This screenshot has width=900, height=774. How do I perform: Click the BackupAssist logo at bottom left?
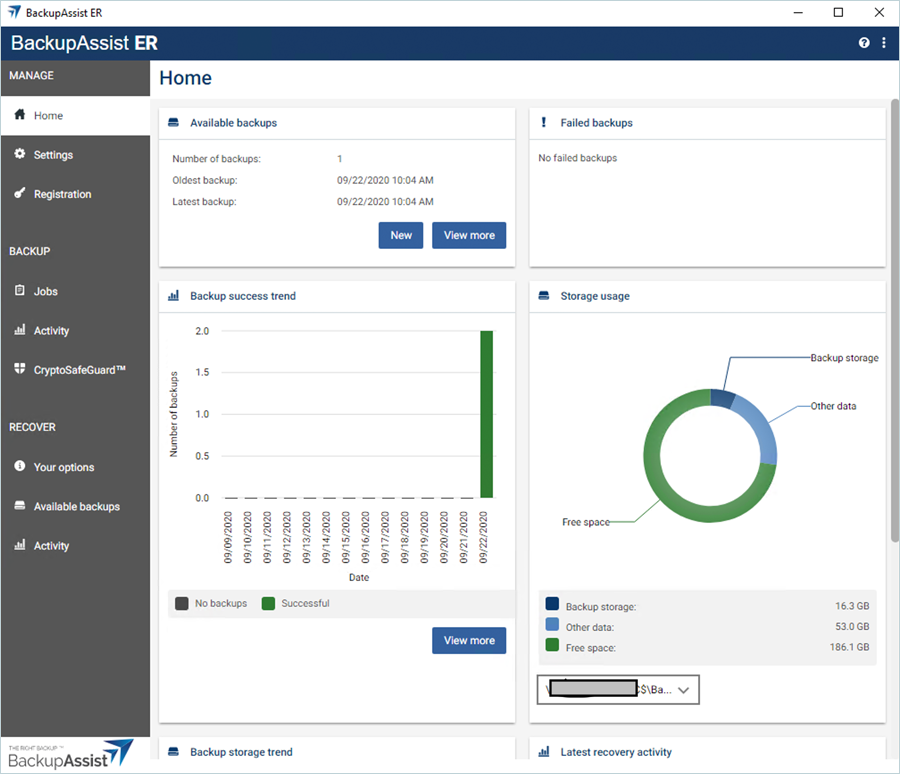coord(70,754)
